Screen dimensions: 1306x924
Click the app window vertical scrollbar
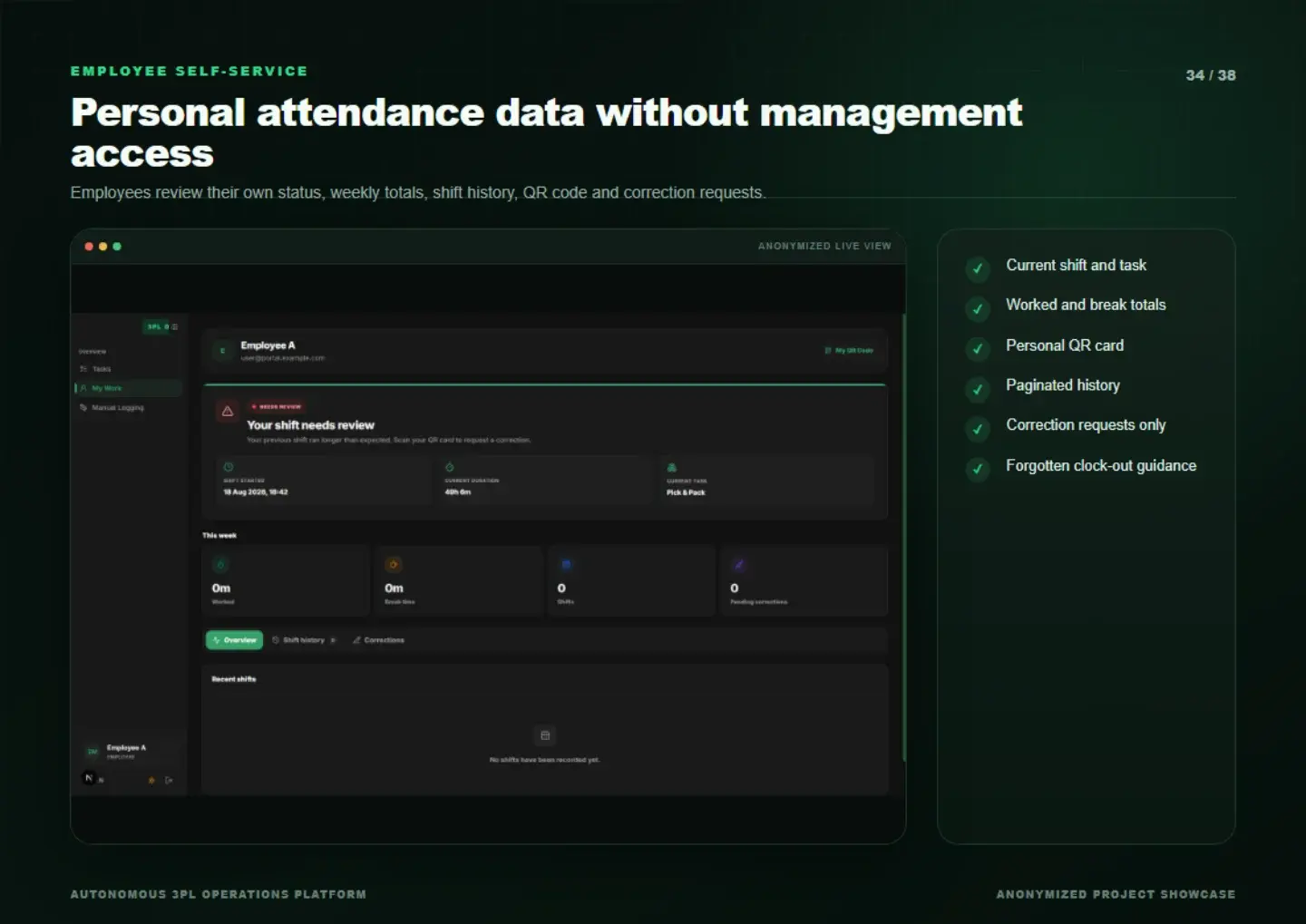click(903, 537)
